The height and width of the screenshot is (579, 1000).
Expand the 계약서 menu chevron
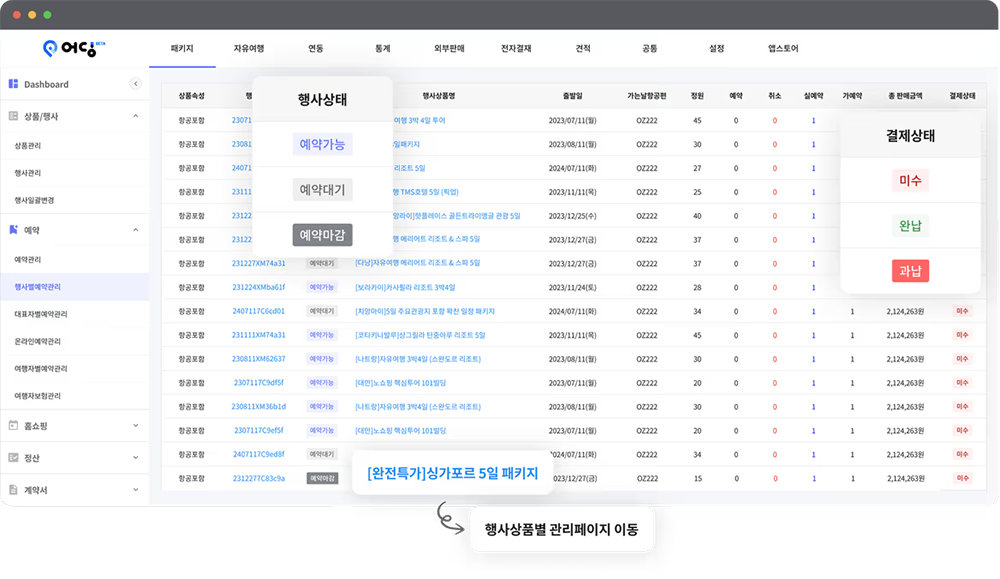point(135,490)
